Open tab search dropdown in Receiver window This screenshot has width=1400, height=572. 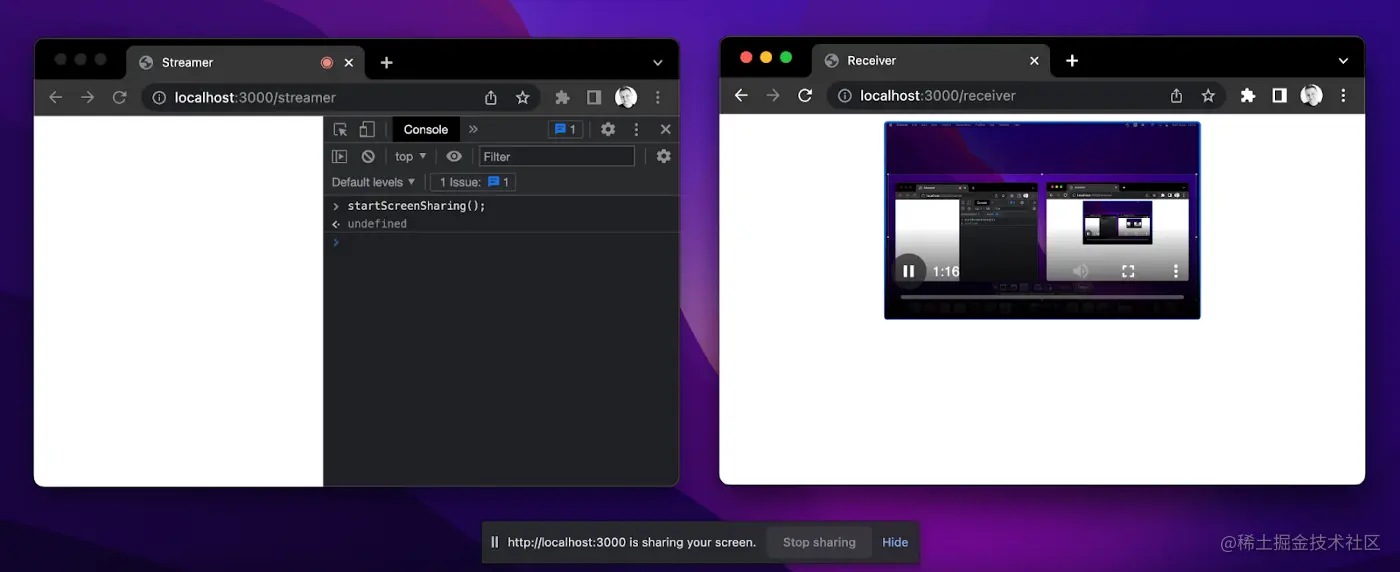coord(1343,60)
